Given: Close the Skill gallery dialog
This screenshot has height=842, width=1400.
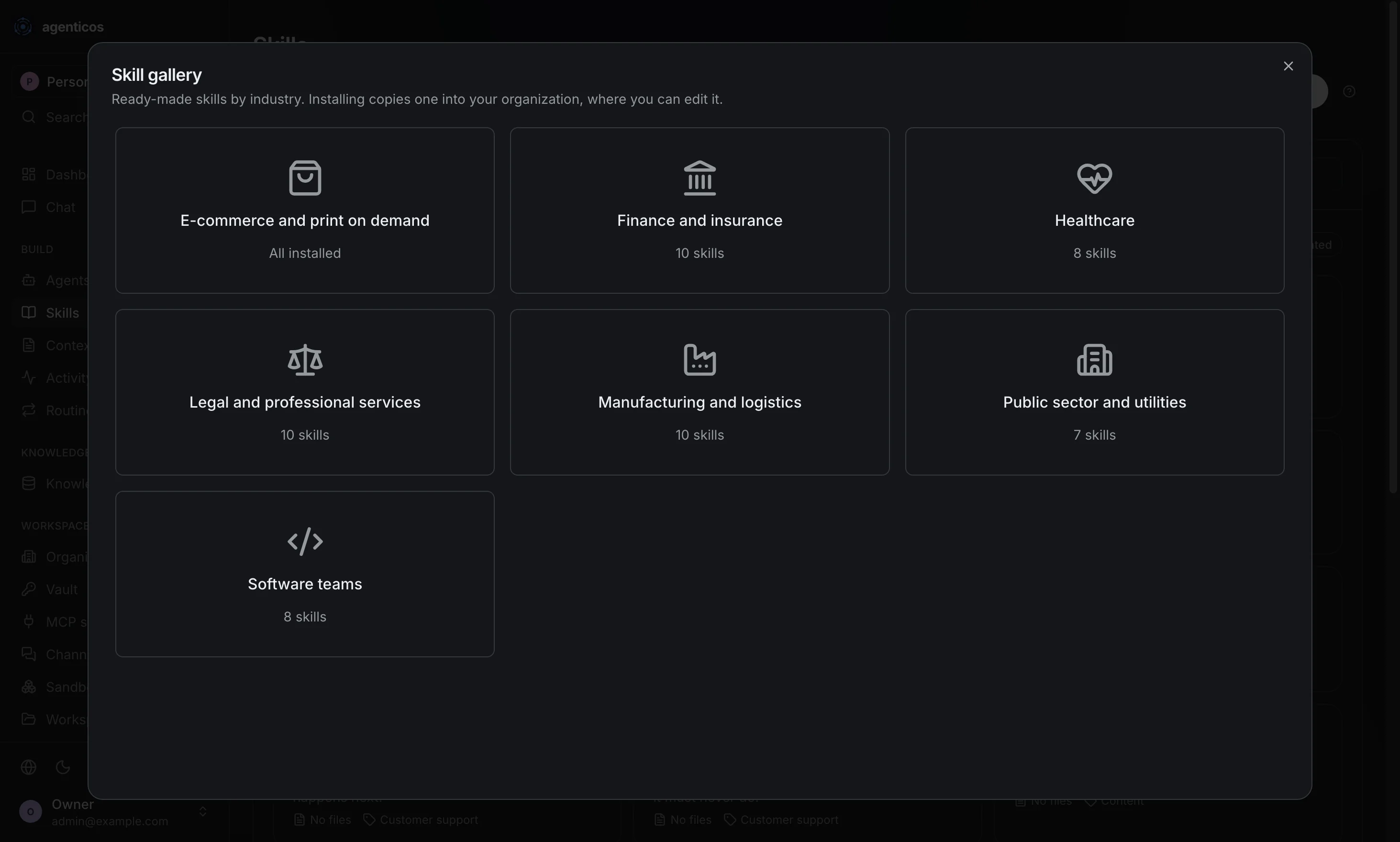Looking at the screenshot, I should (x=1288, y=66).
